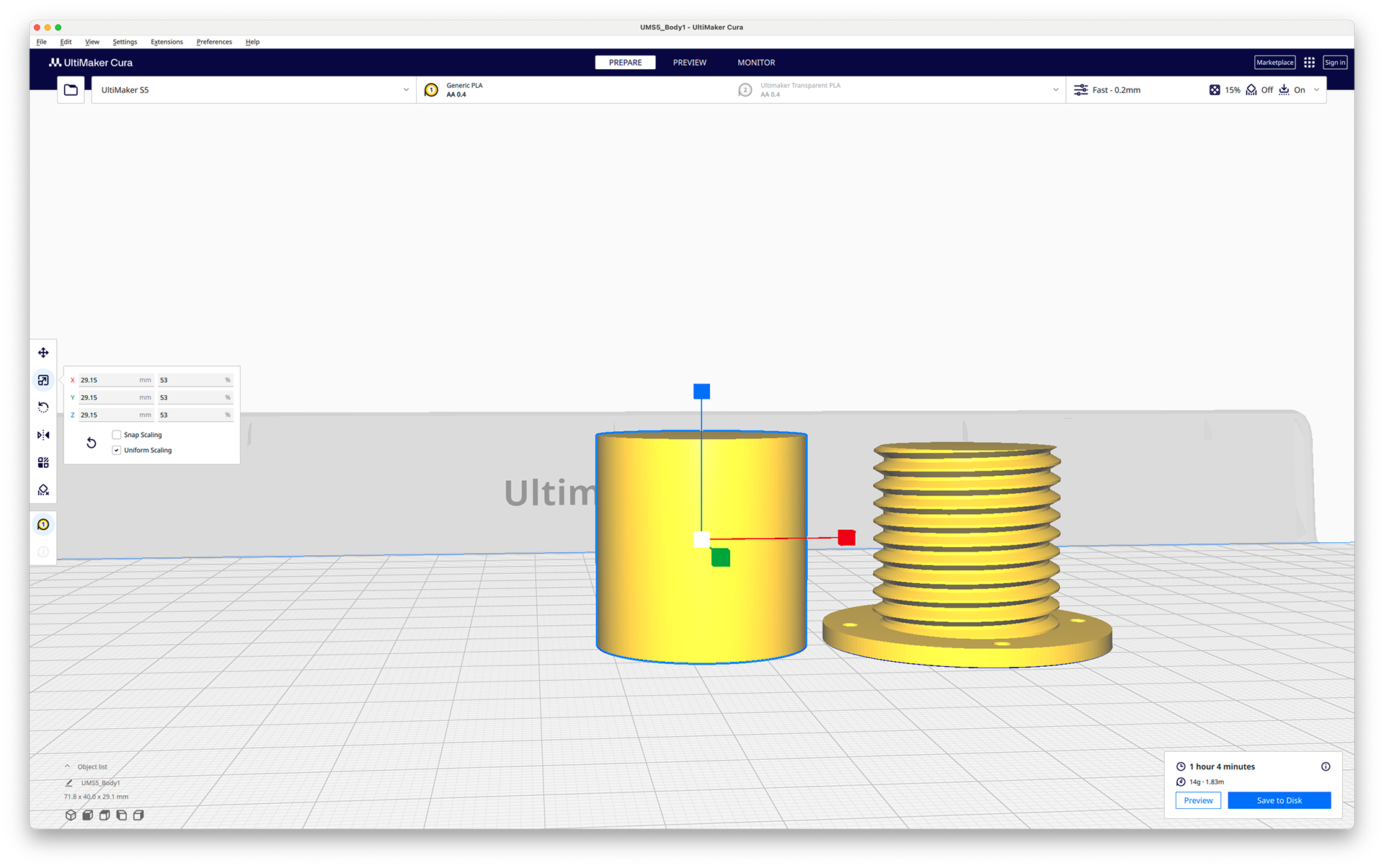Open file with folder icon
The width and height of the screenshot is (1384, 868).
pos(71,90)
